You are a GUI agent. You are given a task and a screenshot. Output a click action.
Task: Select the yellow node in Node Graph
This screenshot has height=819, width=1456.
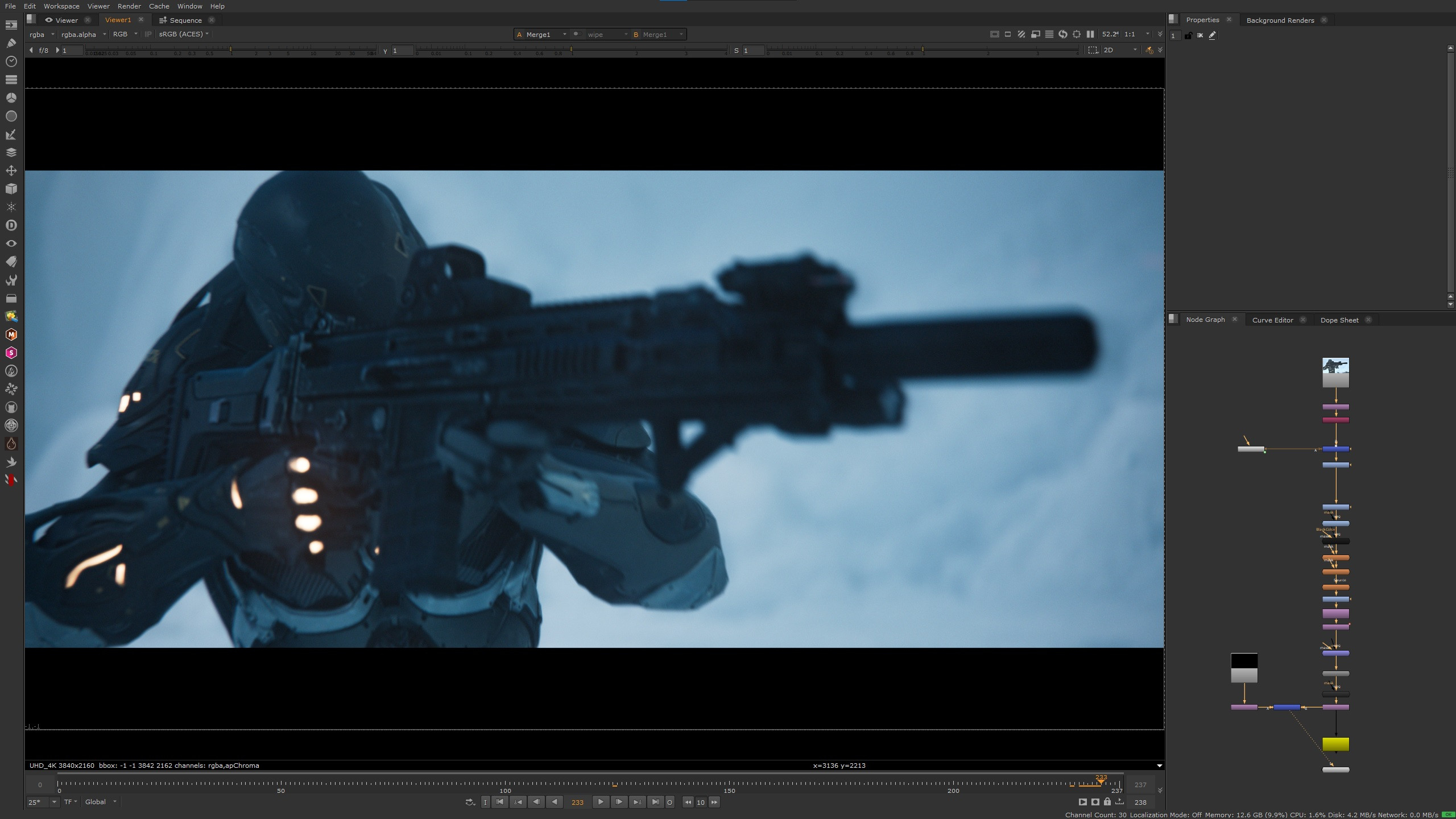point(1335,744)
